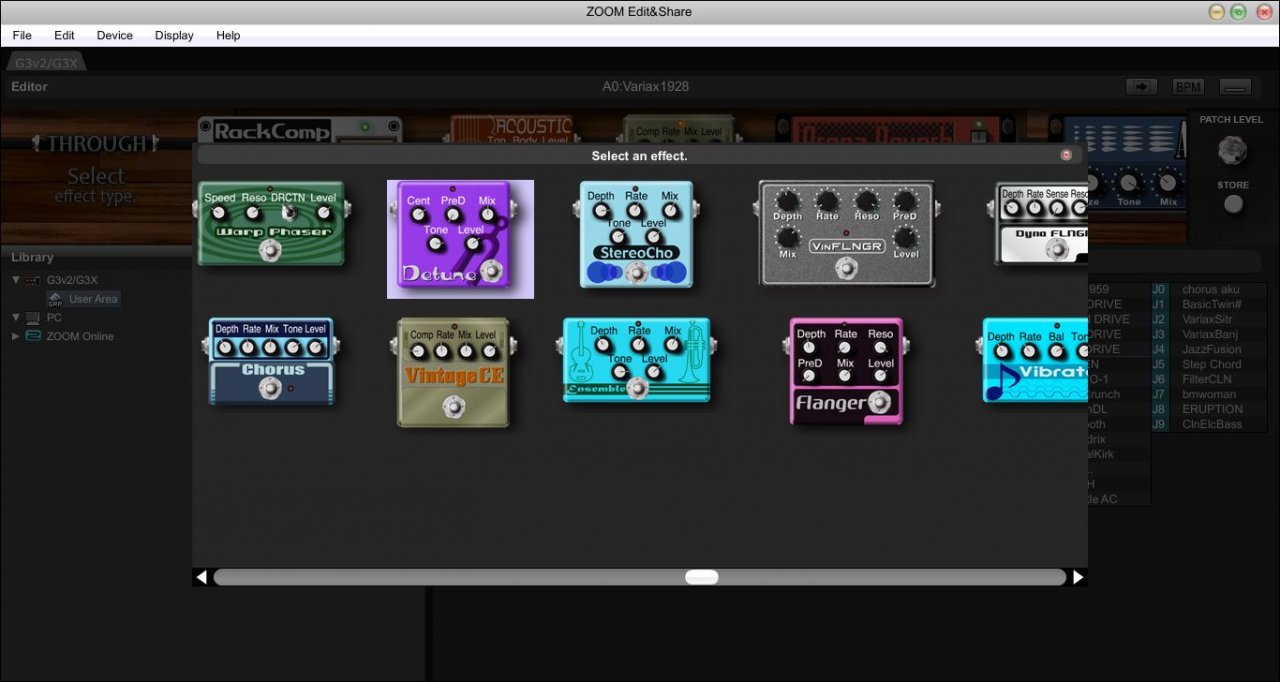Click the Acoustic pedal in the editor

[512, 129]
